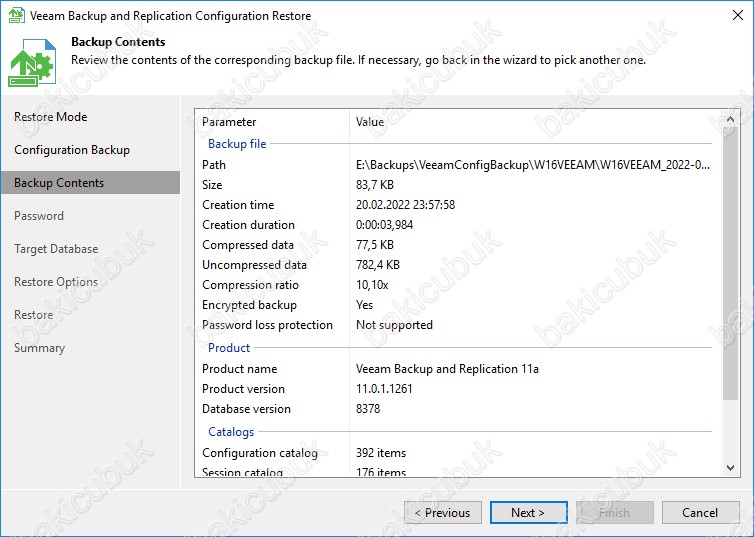Click the Product version label
The height and width of the screenshot is (537, 754).
[243, 389]
